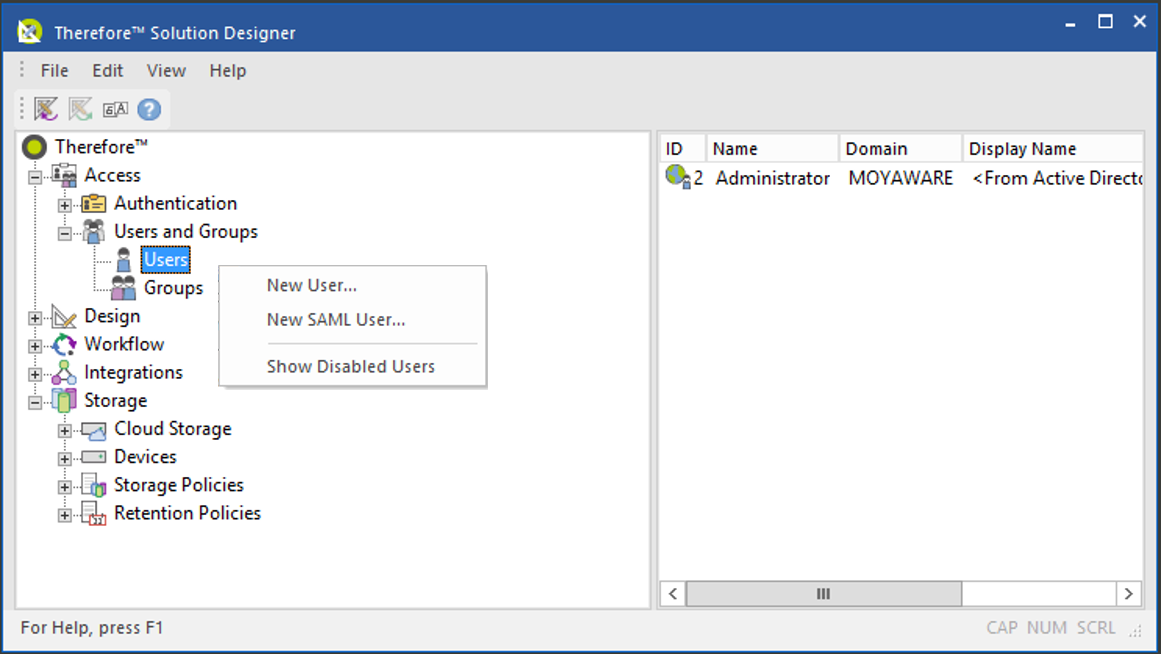1161x654 pixels.
Task: Open the language translation tool icon
Action: coord(115,108)
